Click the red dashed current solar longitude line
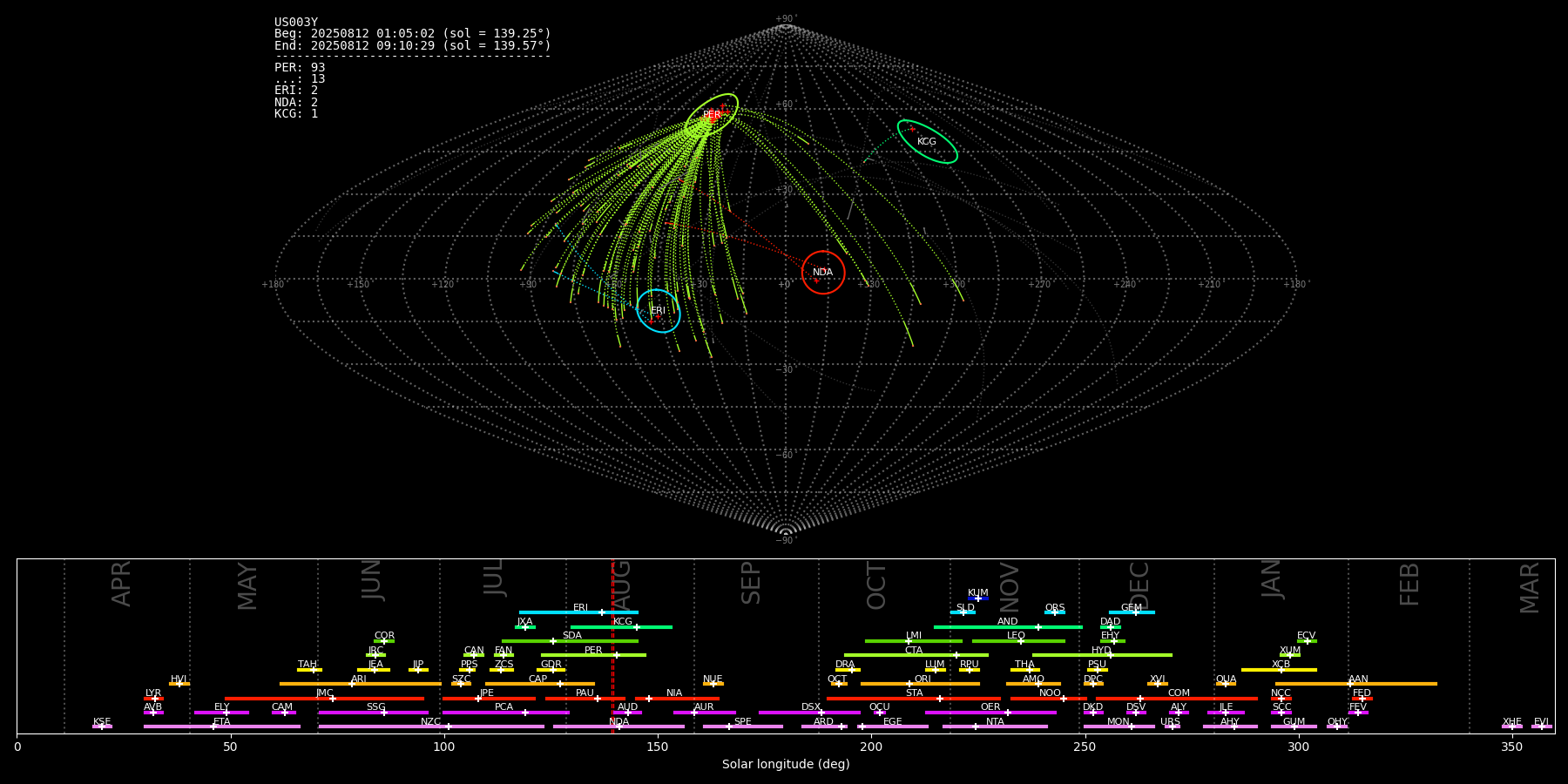Viewport: 1568px width, 784px height. click(612, 645)
